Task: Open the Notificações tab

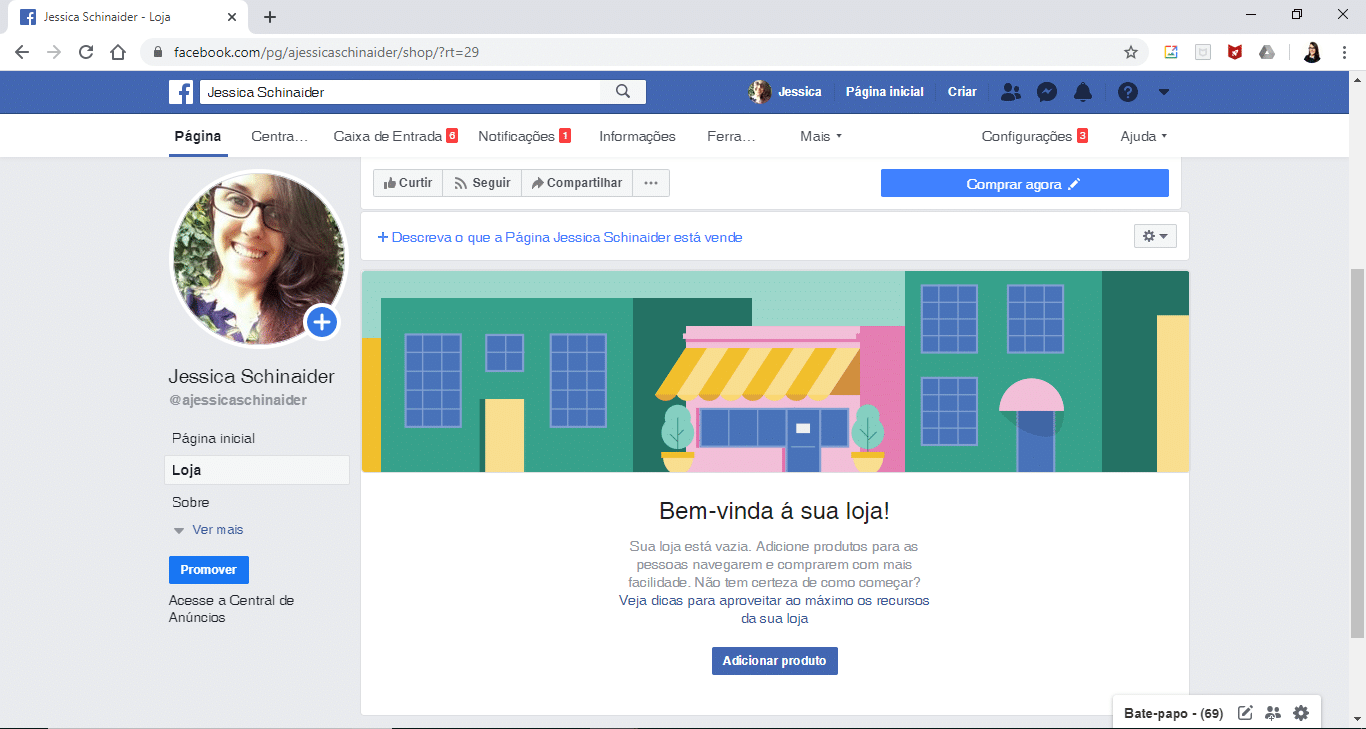Action: [524, 136]
